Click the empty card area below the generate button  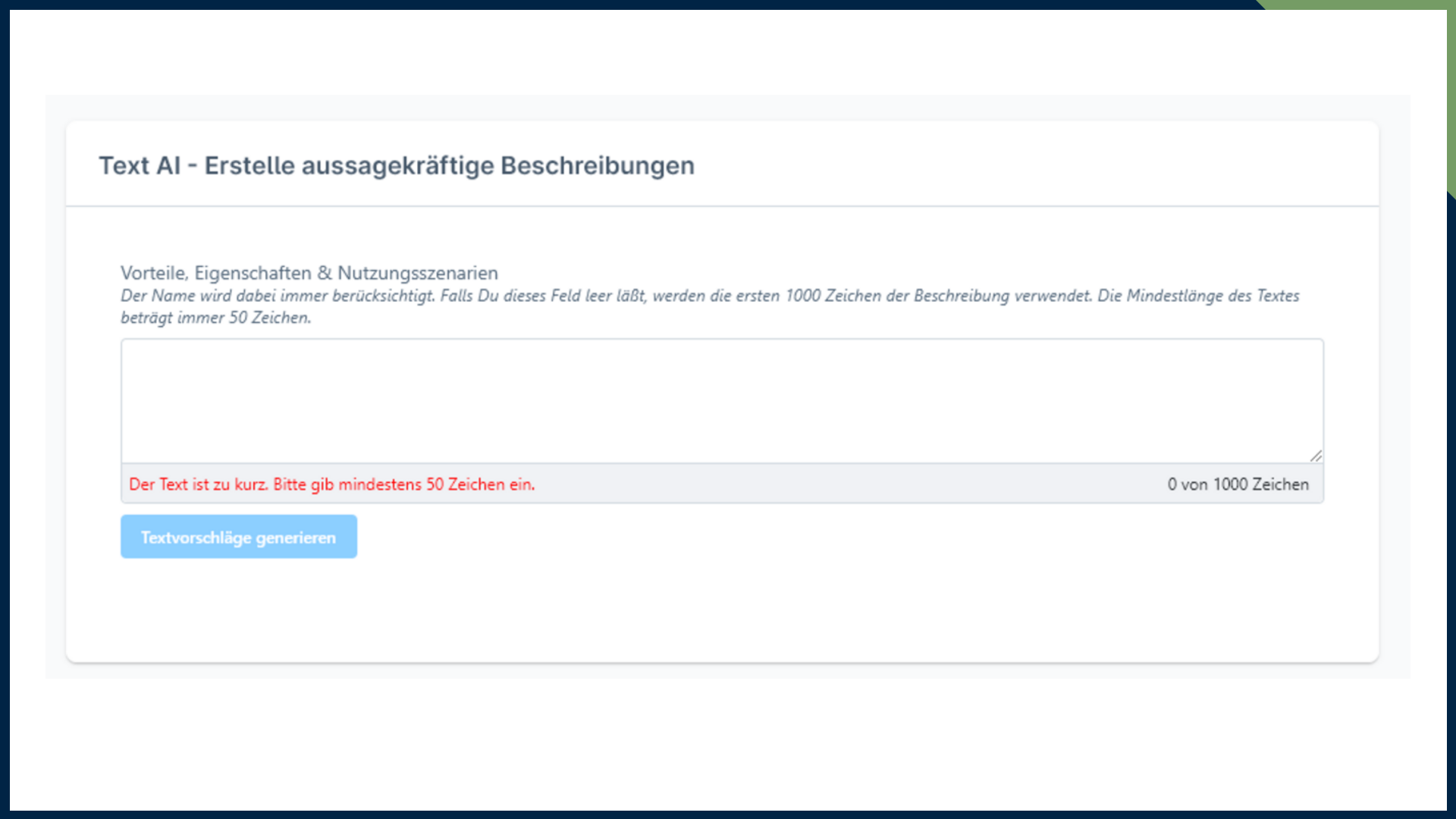click(x=720, y=610)
